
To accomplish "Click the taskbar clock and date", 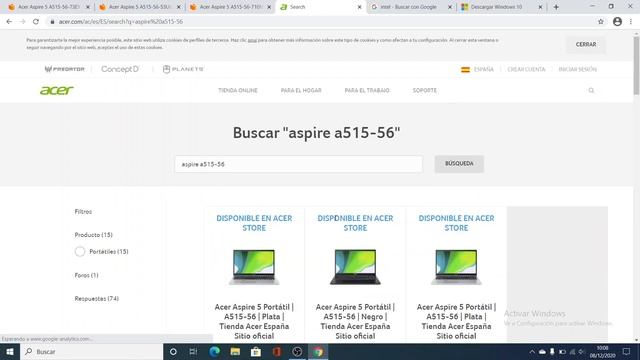I will pos(602,351).
